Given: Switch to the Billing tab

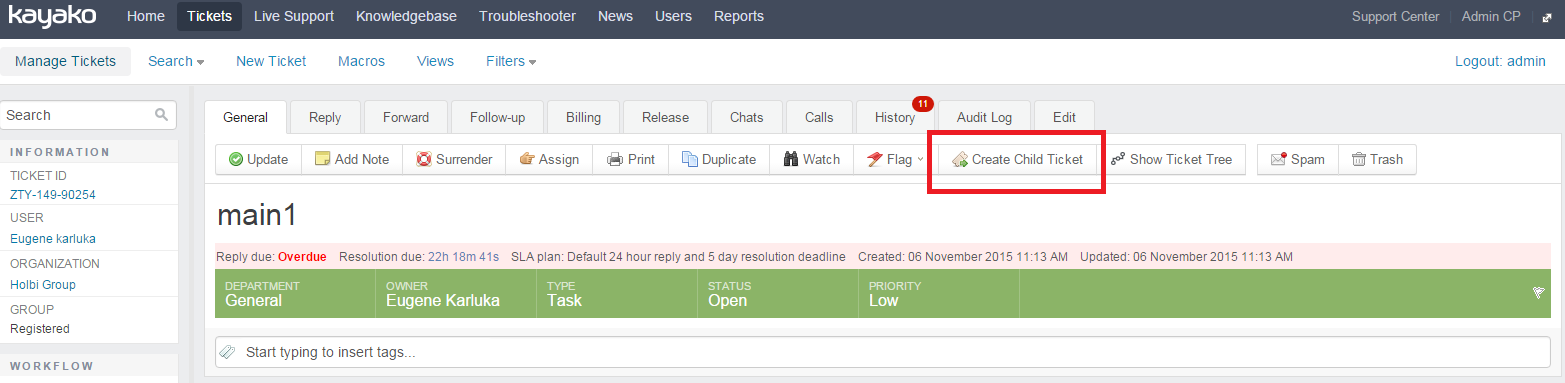Looking at the screenshot, I should coord(583,117).
